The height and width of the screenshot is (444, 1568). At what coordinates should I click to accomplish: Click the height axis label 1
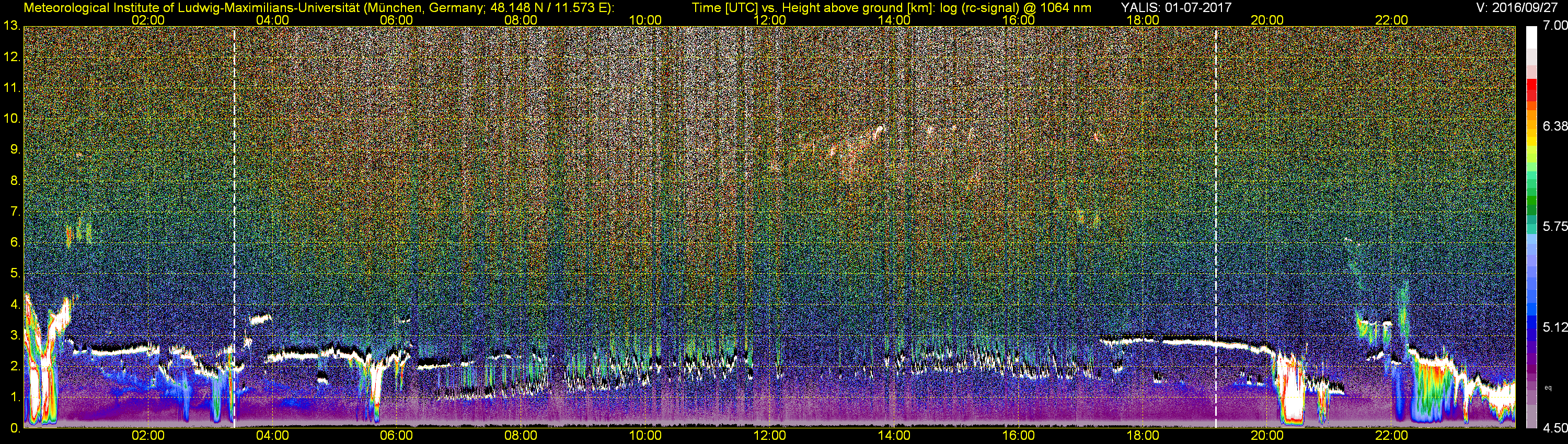tap(15, 397)
